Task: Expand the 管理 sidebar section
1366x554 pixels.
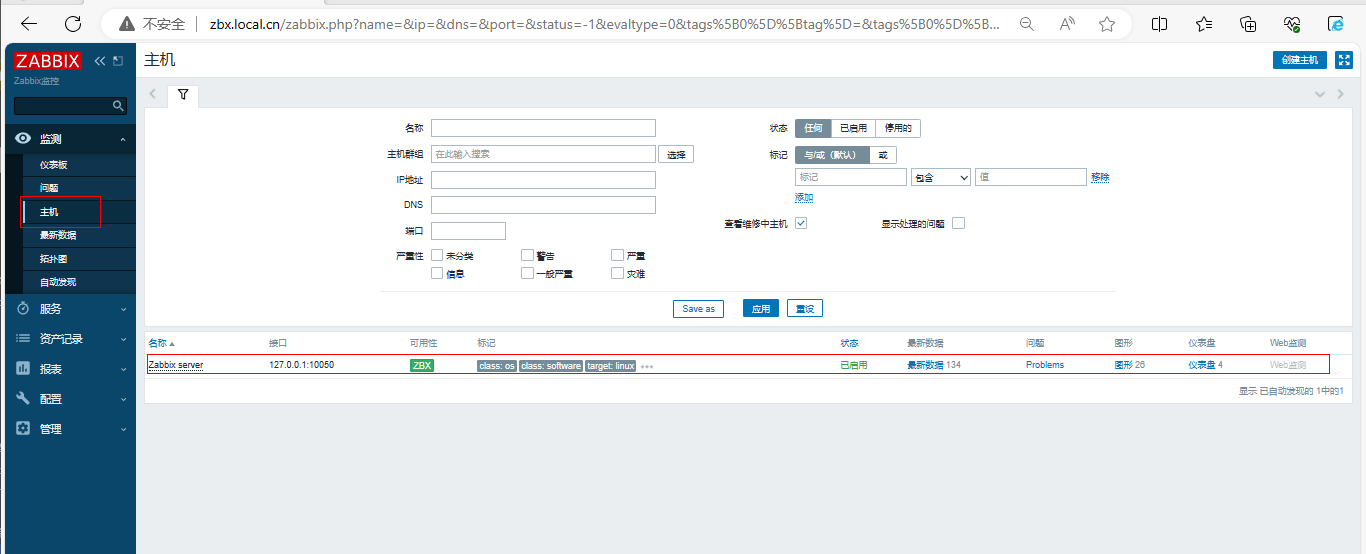Action: click(x=68, y=429)
